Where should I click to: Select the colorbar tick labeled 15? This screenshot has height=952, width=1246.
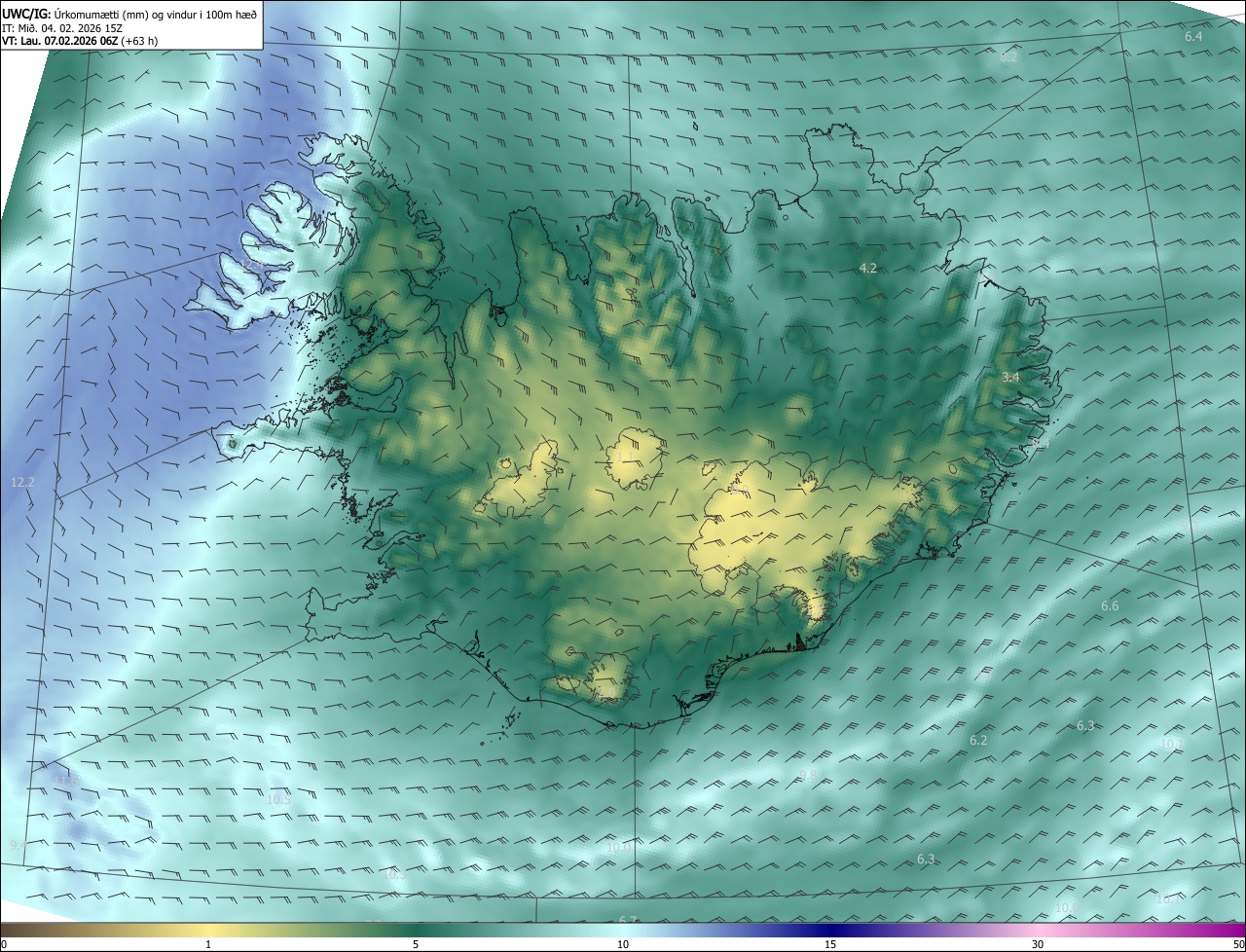tap(830, 944)
